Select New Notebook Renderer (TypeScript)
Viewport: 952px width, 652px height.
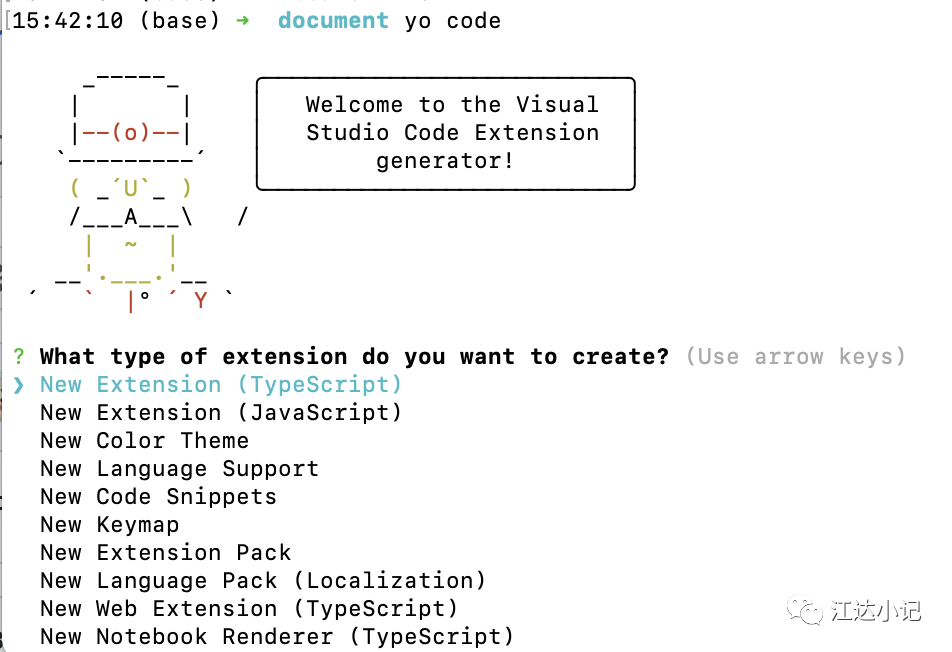pyautogui.click(x=277, y=636)
